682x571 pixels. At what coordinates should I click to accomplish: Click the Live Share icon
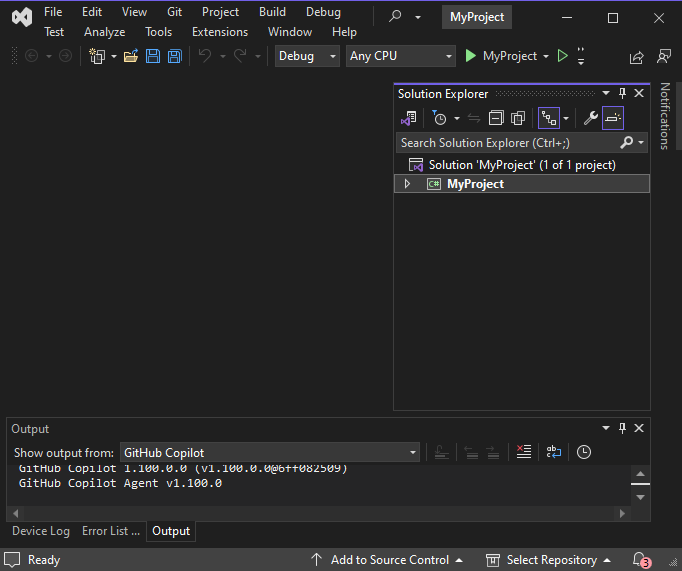(636, 57)
